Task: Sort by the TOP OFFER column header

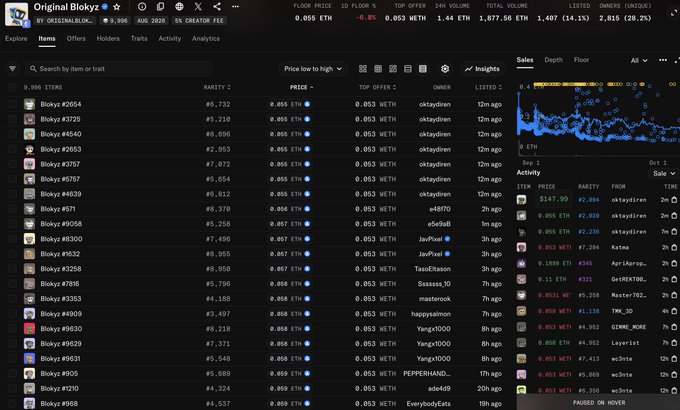Action: (377, 87)
